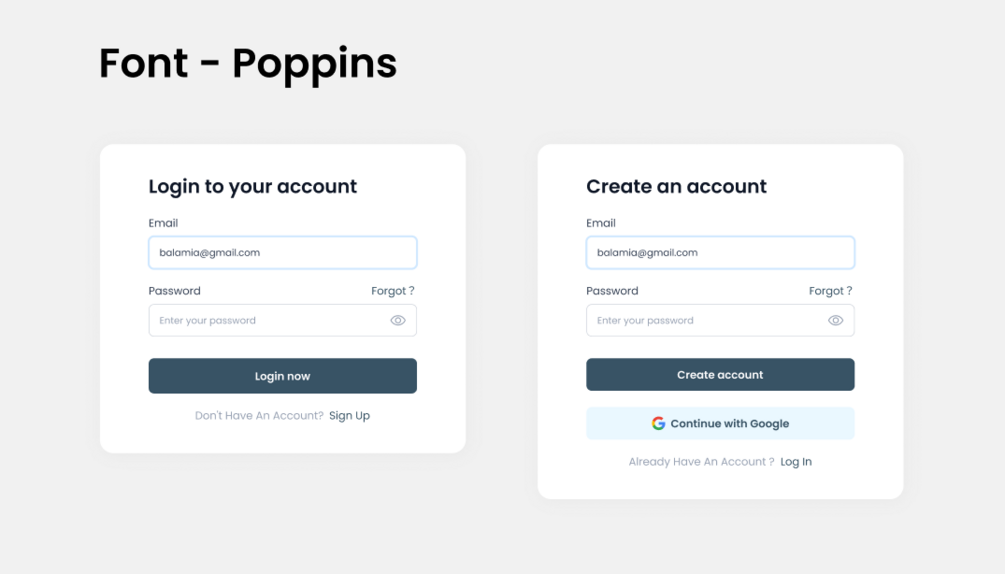Image resolution: width=1005 pixels, height=574 pixels.
Task: Click the Password label in Login card
Action: point(174,291)
